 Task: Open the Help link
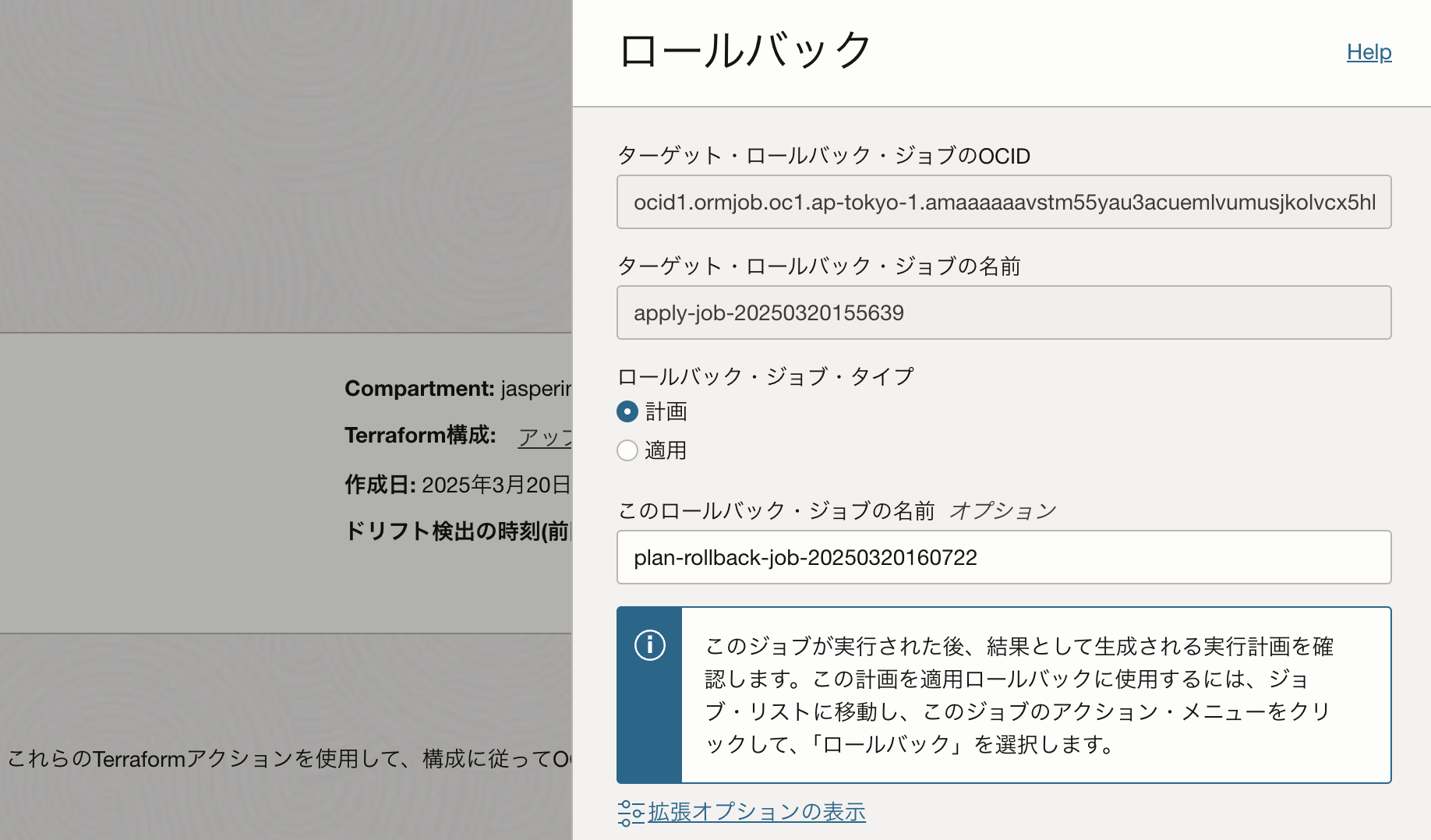click(x=1368, y=51)
